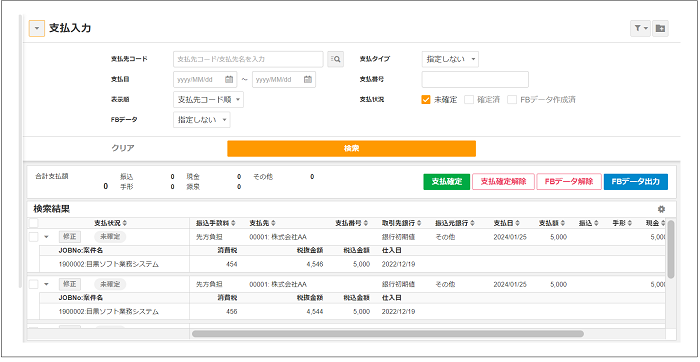Sort results by 支払番号 column
The image size is (700, 362).
(351, 223)
